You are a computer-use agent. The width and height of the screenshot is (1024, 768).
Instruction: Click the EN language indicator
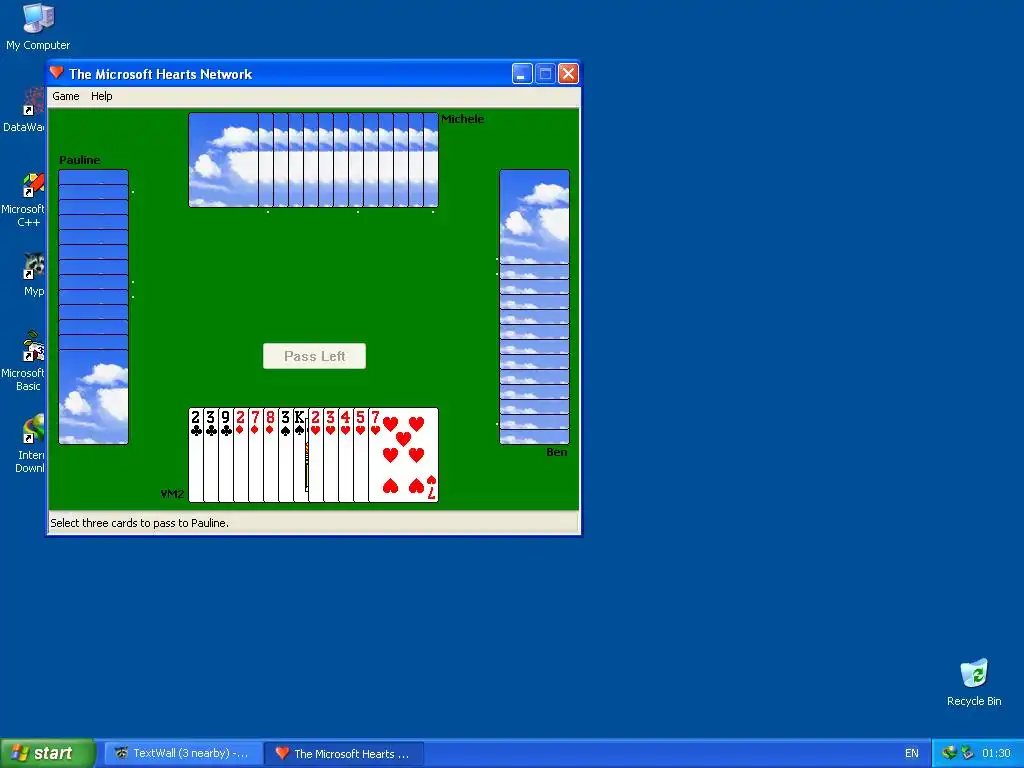pyautogui.click(x=912, y=754)
